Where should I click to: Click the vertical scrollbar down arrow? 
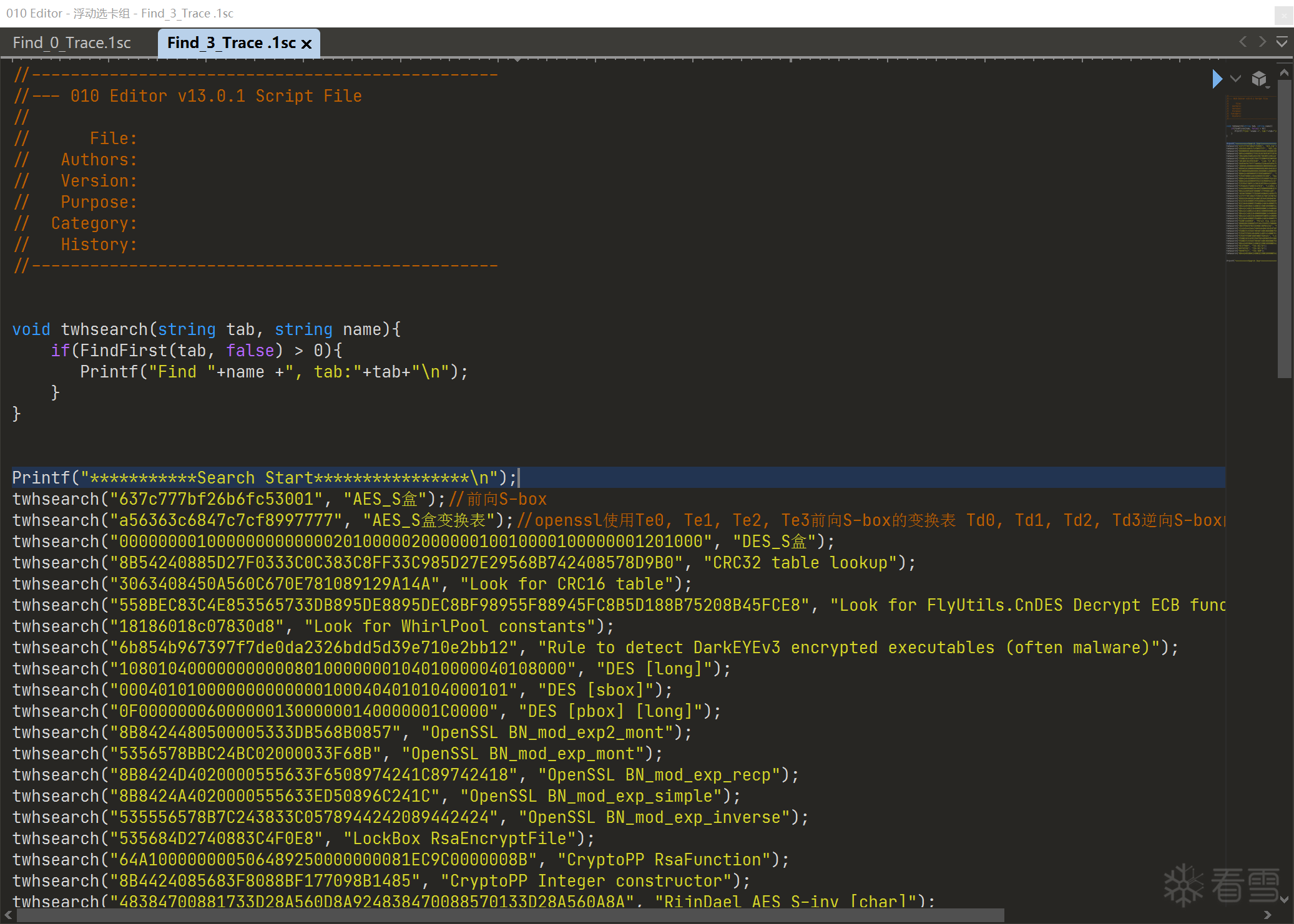coord(1284,900)
